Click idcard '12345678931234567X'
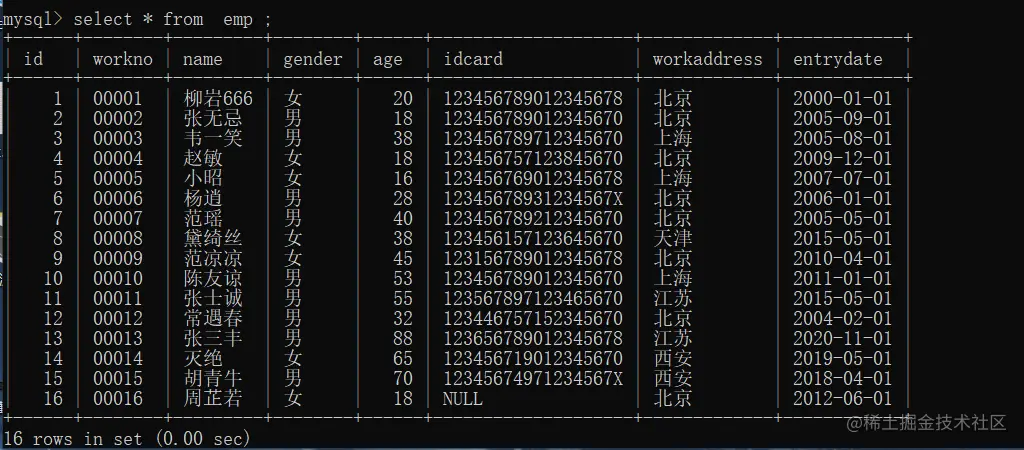Image resolution: width=1024 pixels, height=450 pixels. [533, 199]
